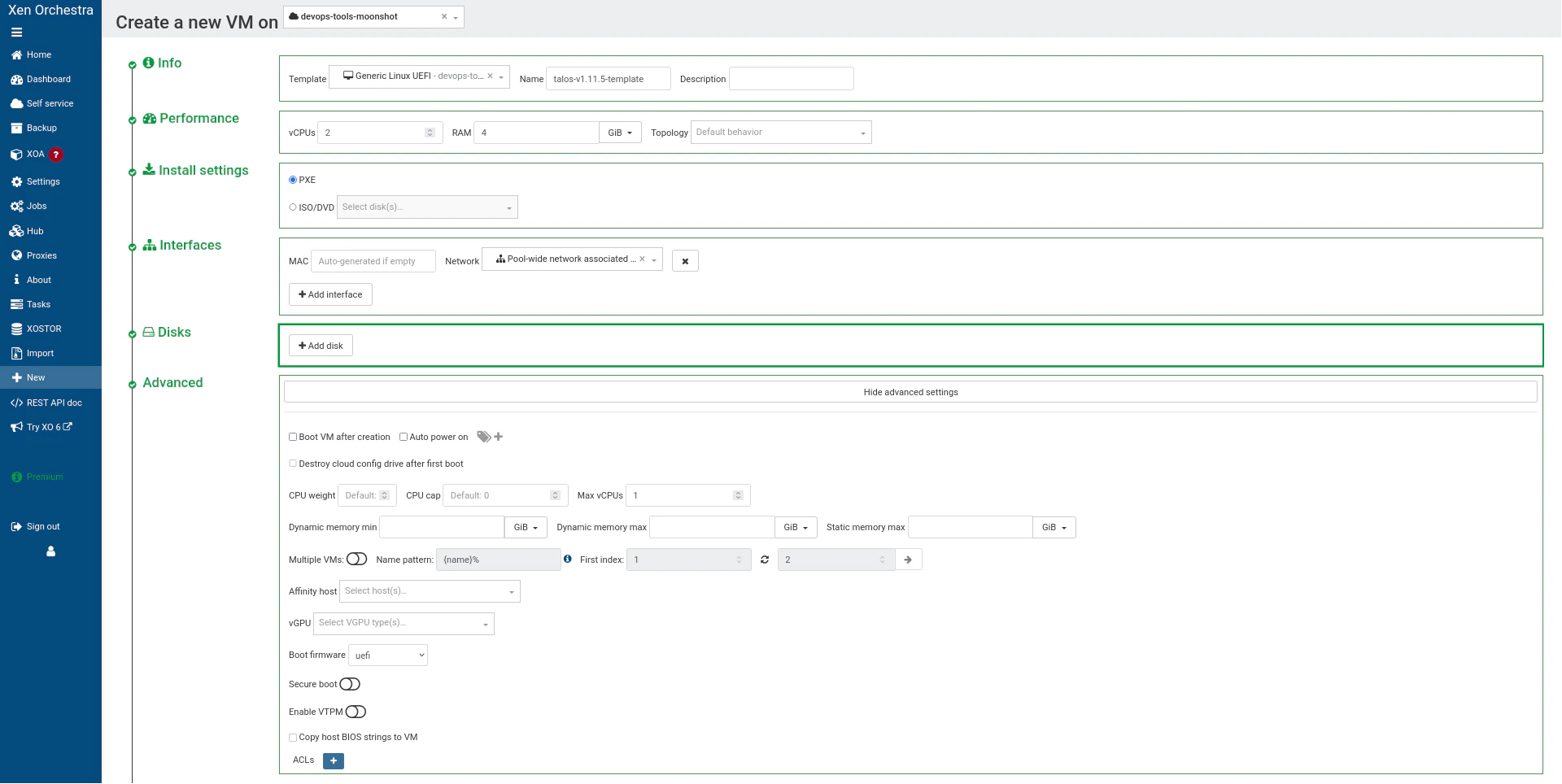Open the Boot firmware dropdown
The height and width of the screenshot is (784, 1562).
(388, 655)
